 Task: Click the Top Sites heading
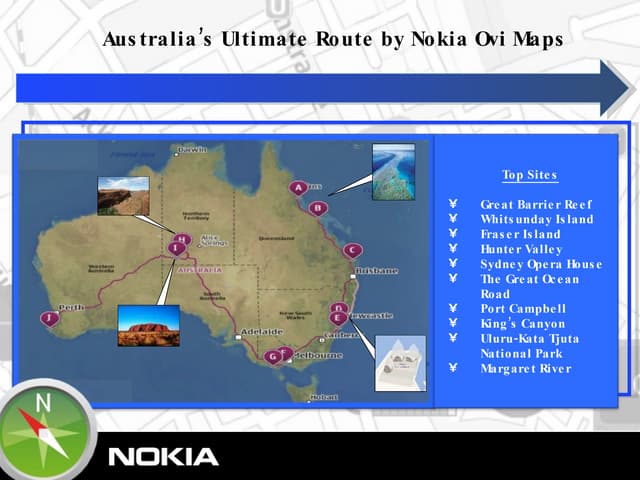[530, 175]
